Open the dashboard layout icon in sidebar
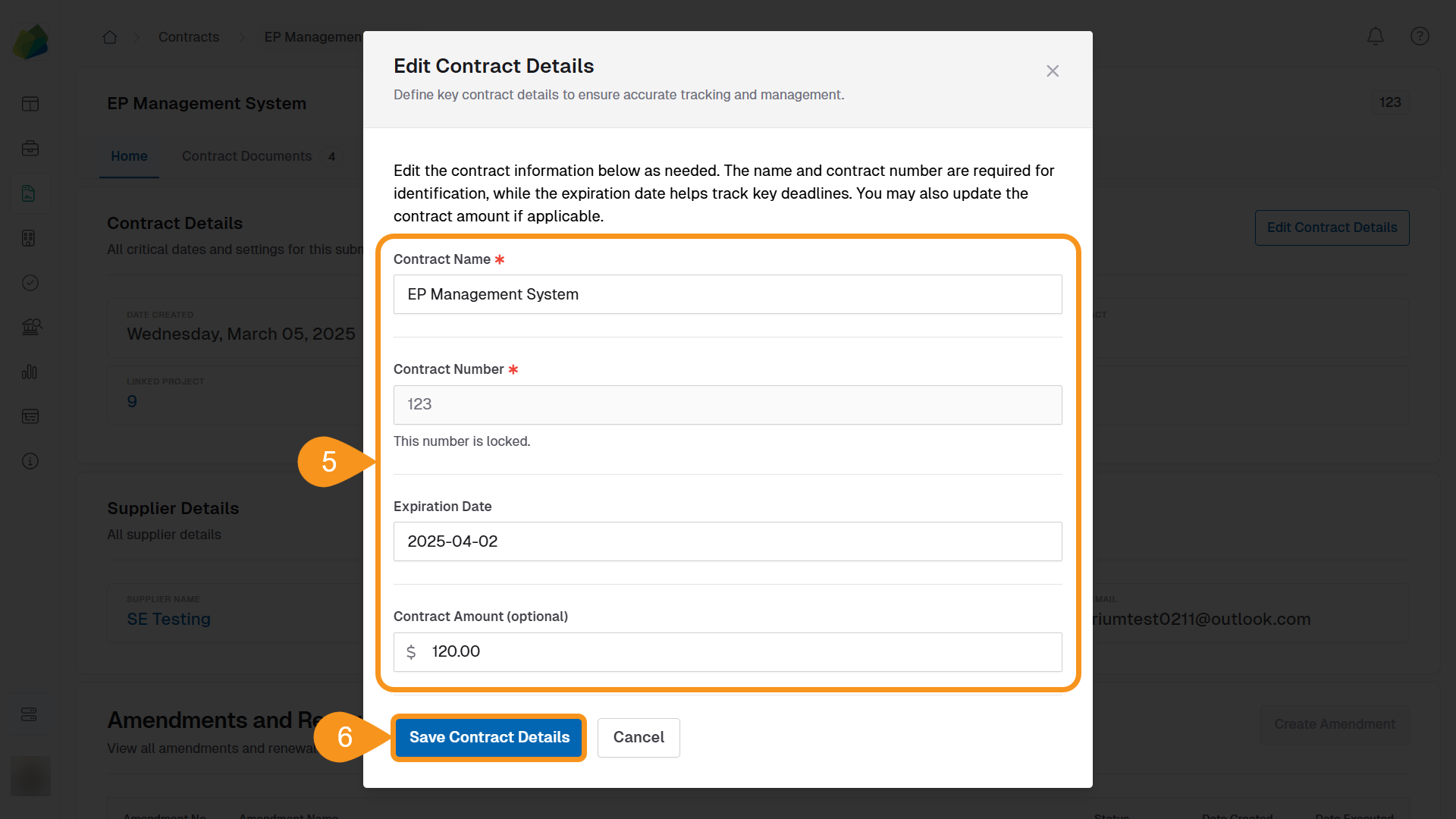Image resolution: width=1456 pixels, height=819 pixels. point(30,104)
